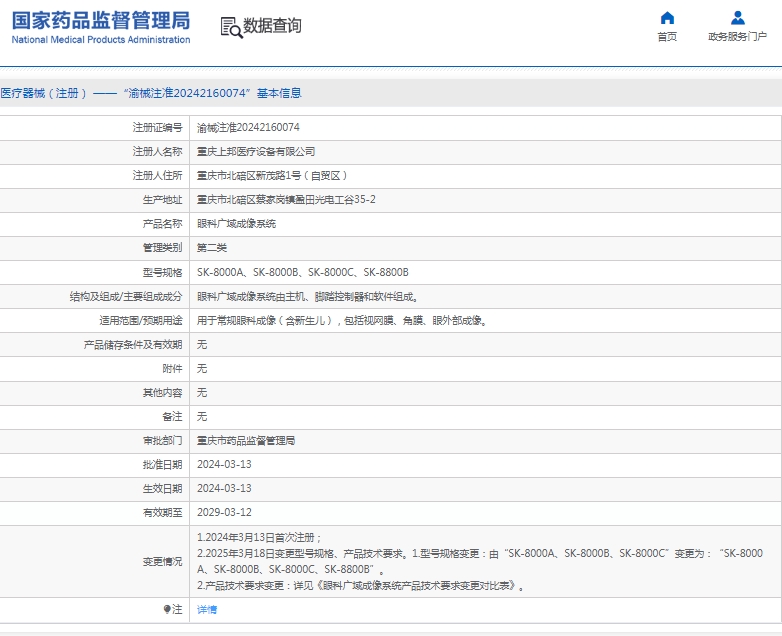Click the 产品储存条件及有效期 label
This screenshot has width=782, height=636.
coord(133,344)
